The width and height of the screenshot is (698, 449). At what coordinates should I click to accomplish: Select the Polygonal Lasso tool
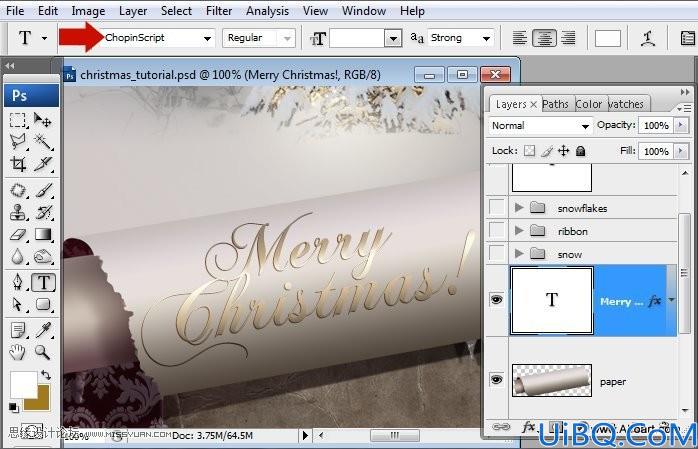[x=18, y=142]
